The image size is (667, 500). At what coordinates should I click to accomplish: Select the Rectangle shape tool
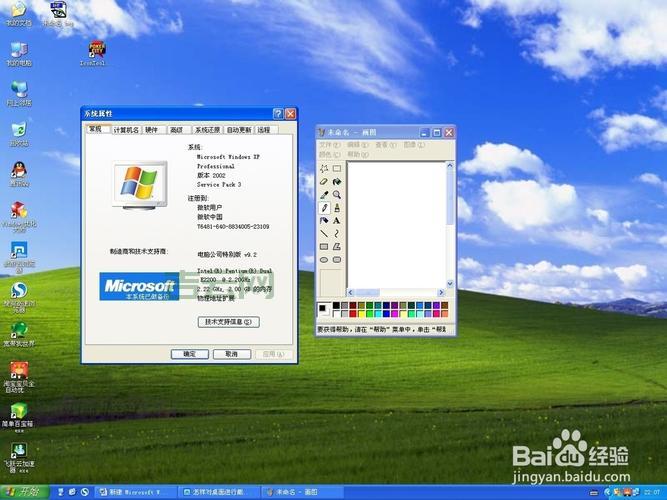pyautogui.click(x=324, y=246)
